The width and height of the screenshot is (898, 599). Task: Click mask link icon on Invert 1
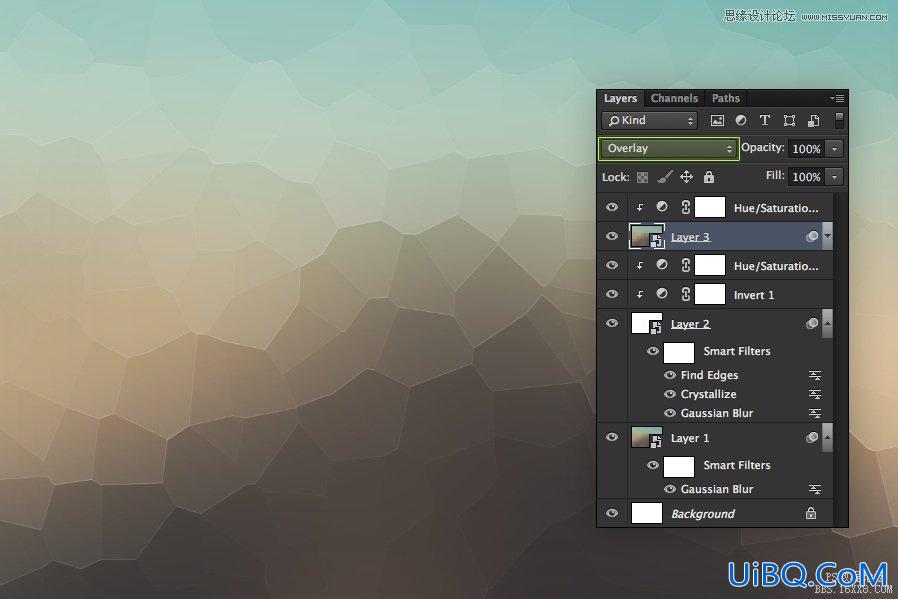click(x=686, y=294)
